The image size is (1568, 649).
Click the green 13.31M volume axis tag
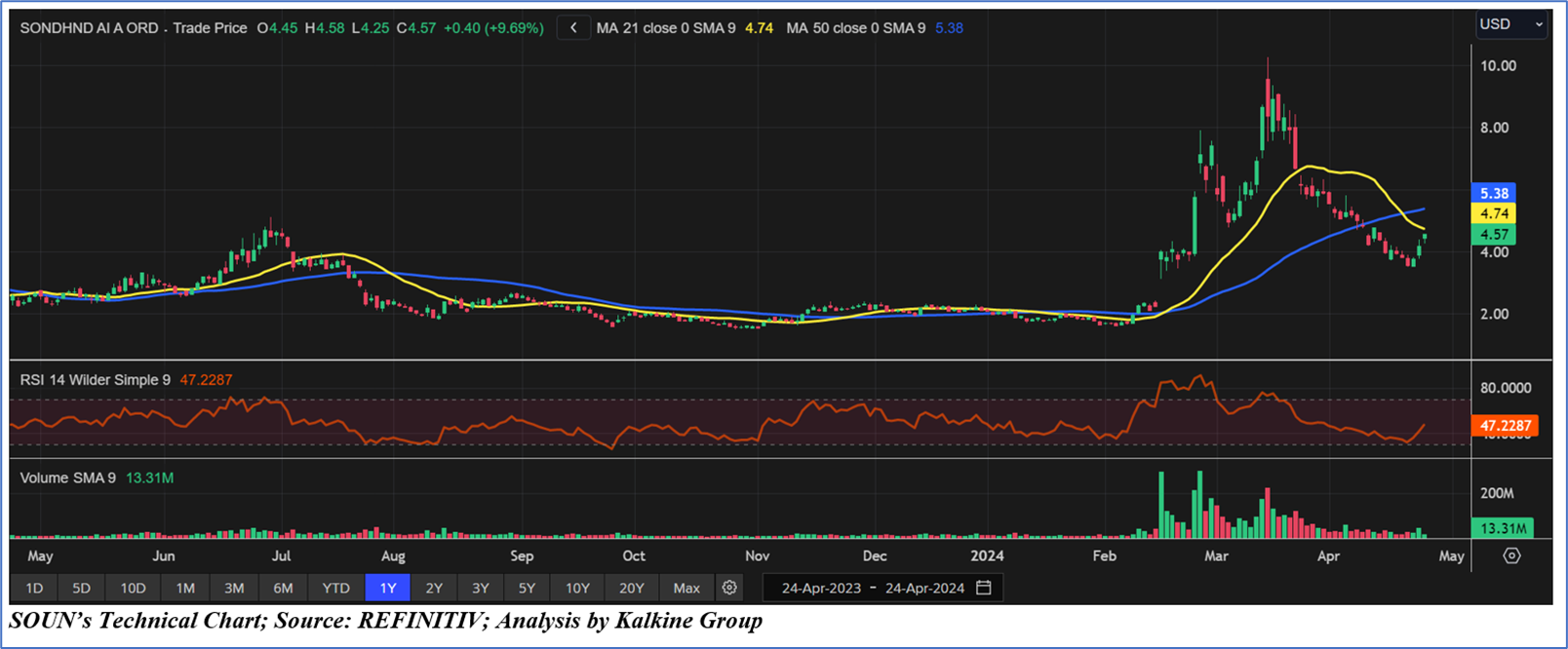1503,528
